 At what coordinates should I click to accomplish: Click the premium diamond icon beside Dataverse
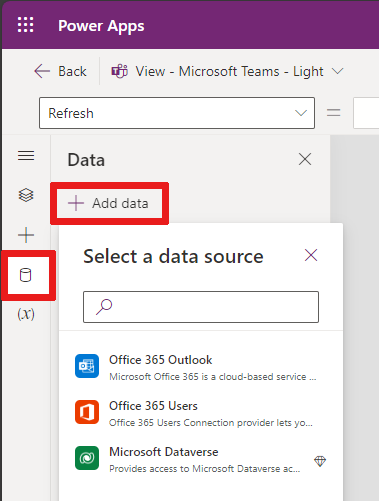point(320,461)
